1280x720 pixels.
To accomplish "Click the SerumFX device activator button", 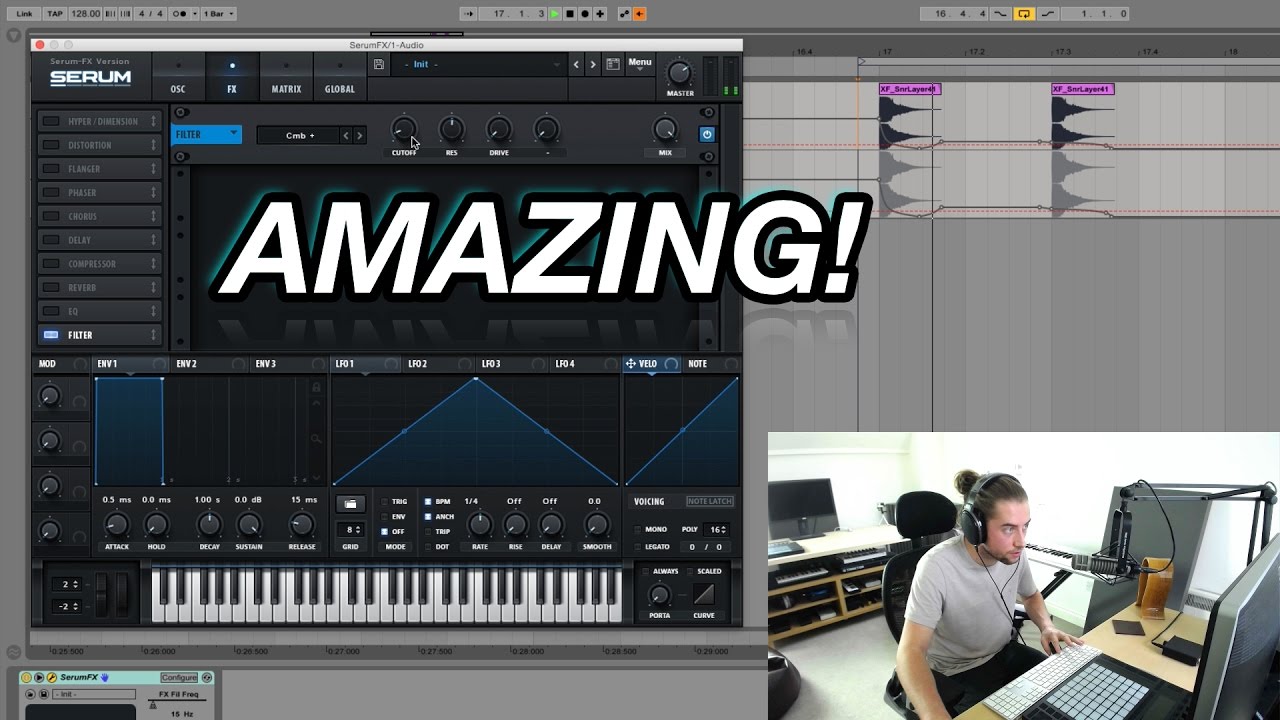I will [x=27, y=678].
